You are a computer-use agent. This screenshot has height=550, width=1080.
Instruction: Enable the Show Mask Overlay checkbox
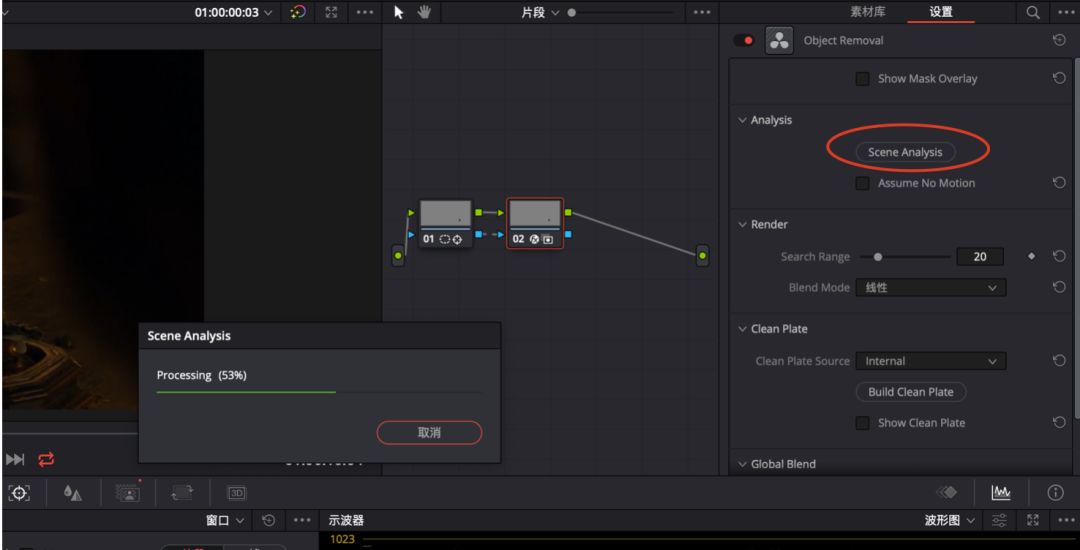pos(862,78)
